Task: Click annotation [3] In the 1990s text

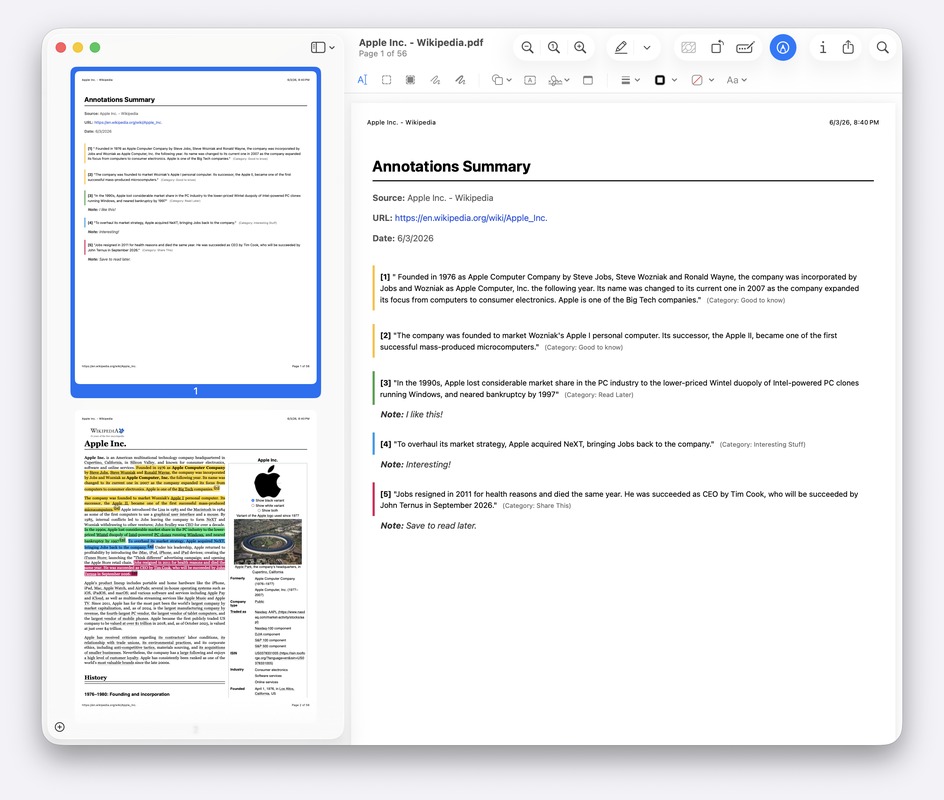Action: pyautogui.click(x=620, y=388)
